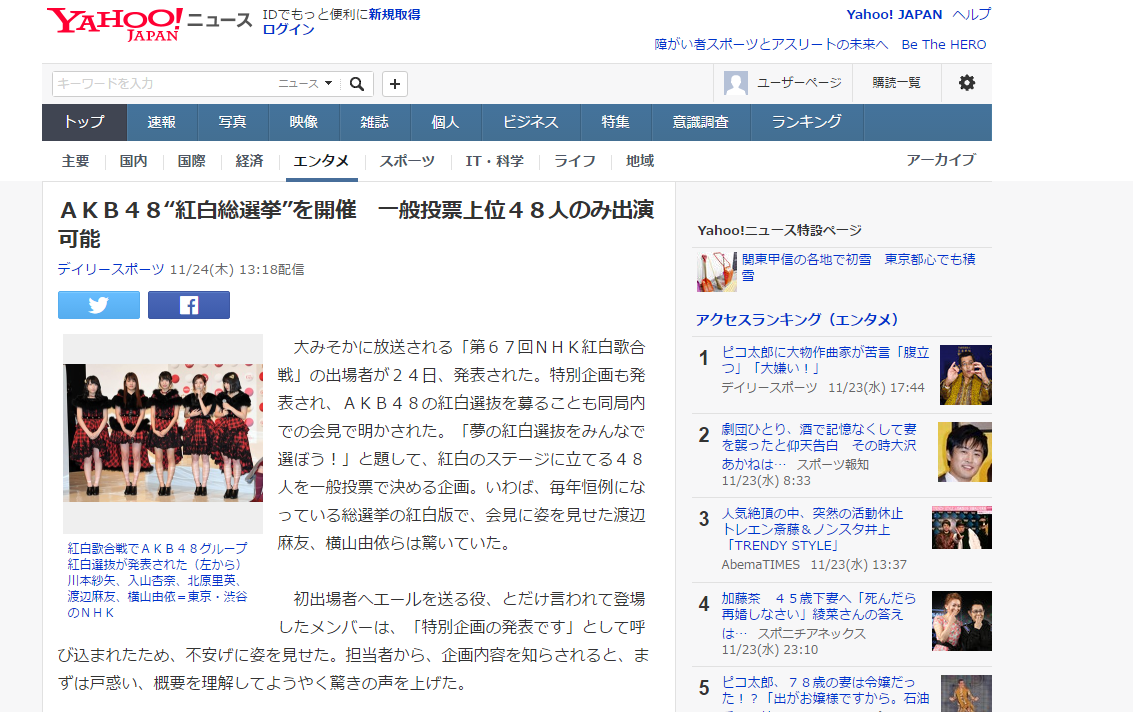This screenshot has width=1133, height=712.
Task: Click the Yahoo! JAPAN logo
Action: (x=115, y=25)
